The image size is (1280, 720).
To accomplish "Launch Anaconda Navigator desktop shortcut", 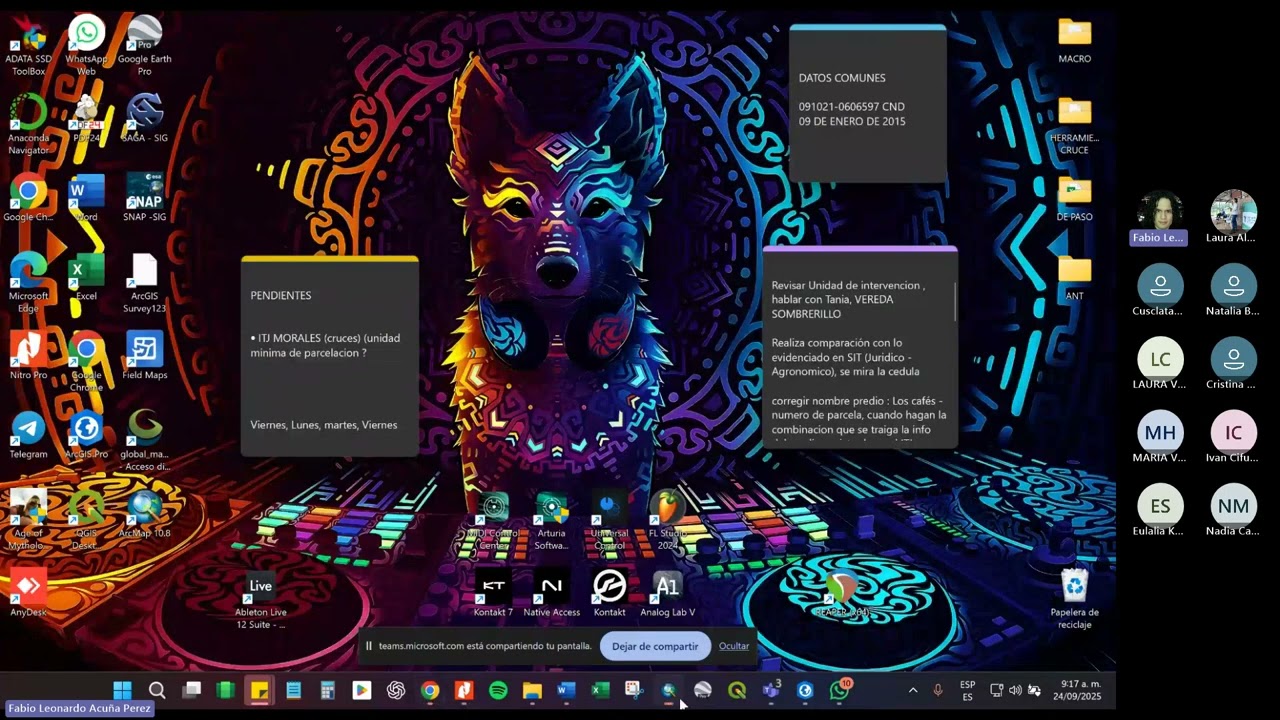I will (x=28, y=124).
